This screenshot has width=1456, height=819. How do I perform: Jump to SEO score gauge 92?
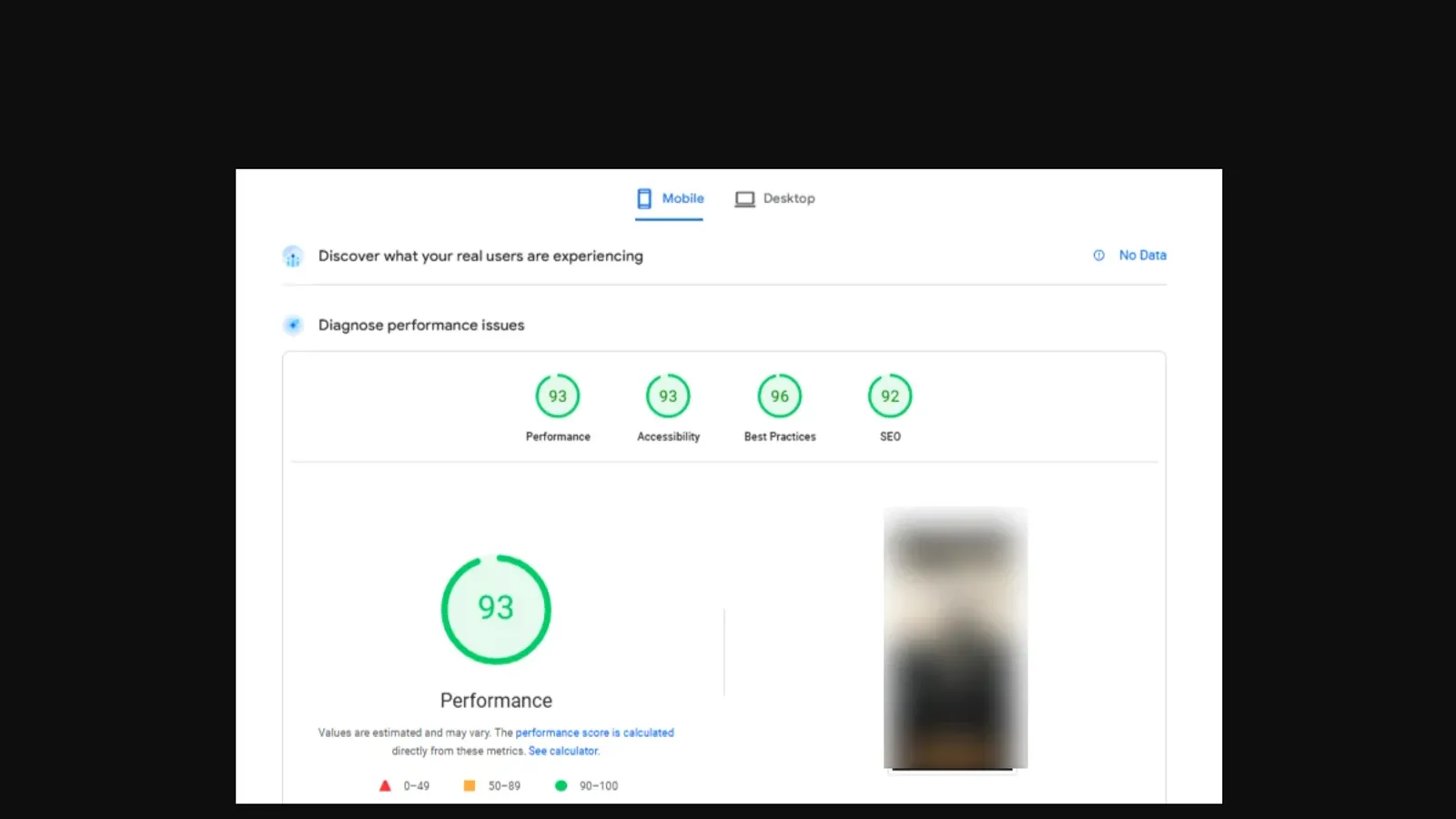(x=890, y=396)
